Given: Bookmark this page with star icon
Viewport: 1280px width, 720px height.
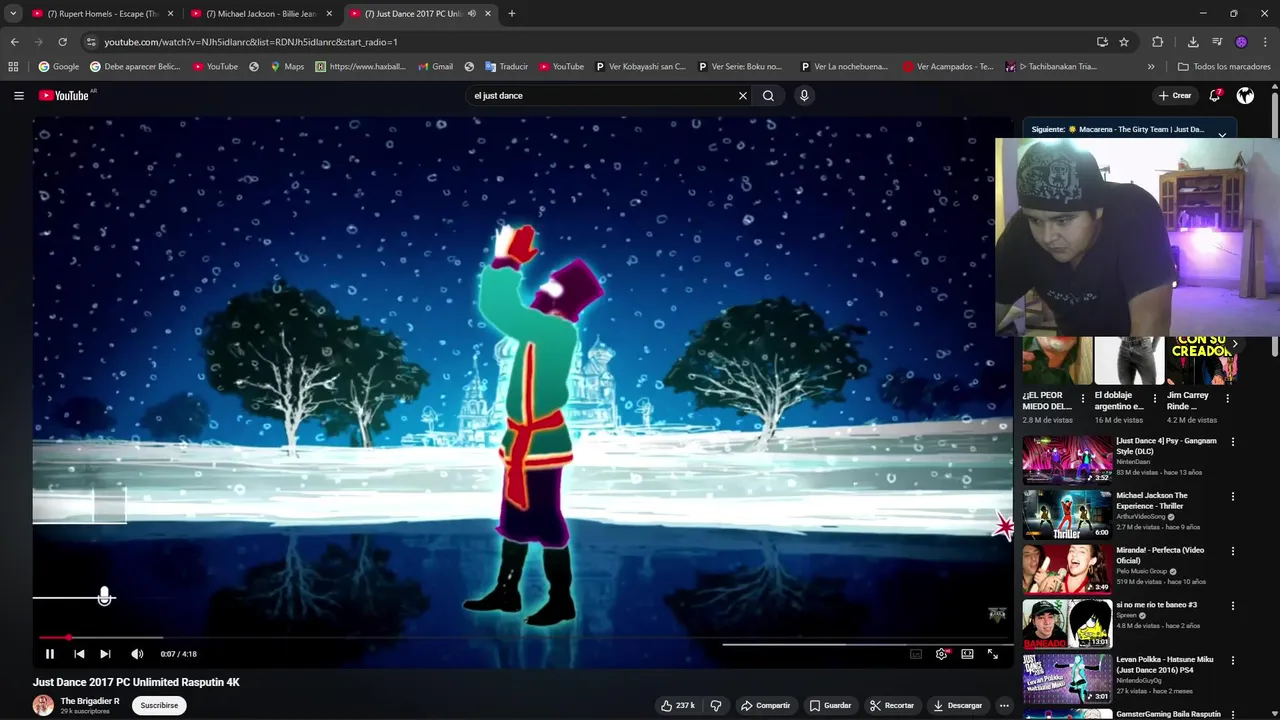Looking at the screenshot, I should [1124, 42].
